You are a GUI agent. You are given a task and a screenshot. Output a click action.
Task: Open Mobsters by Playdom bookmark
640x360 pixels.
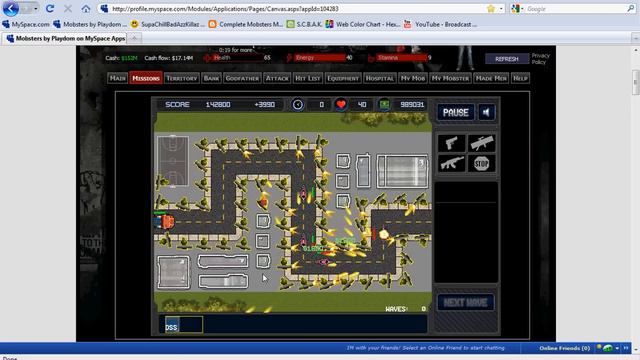click(90, 24)
